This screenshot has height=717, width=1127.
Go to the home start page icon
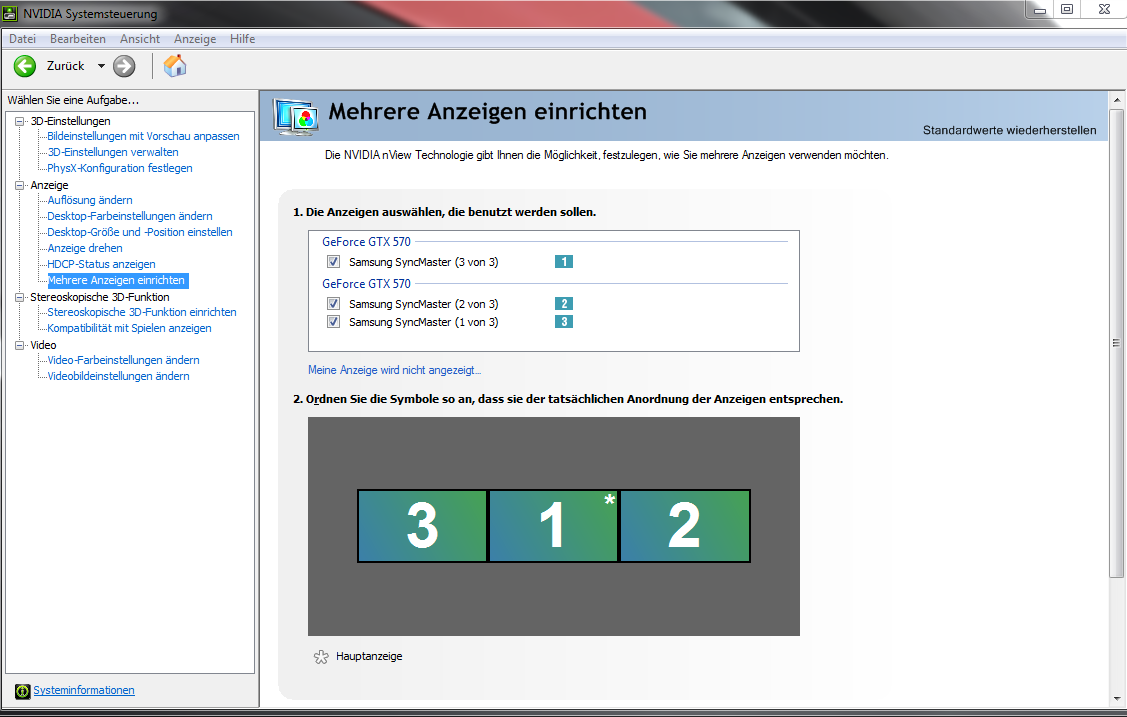coord(175,65)
